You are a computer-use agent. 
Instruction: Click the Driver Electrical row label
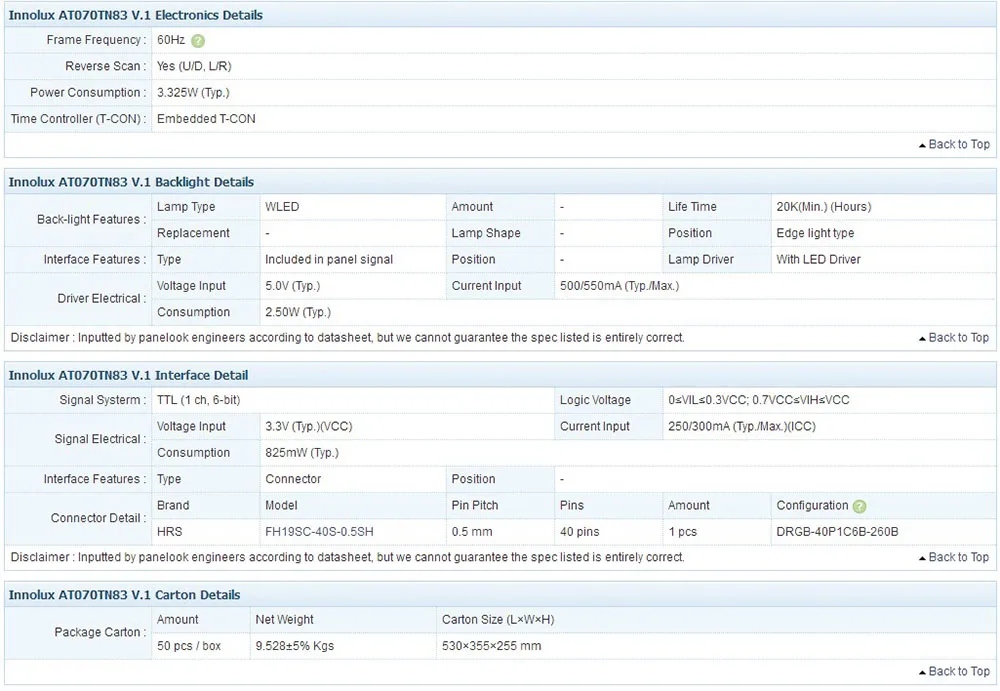[x=102, y=299]
